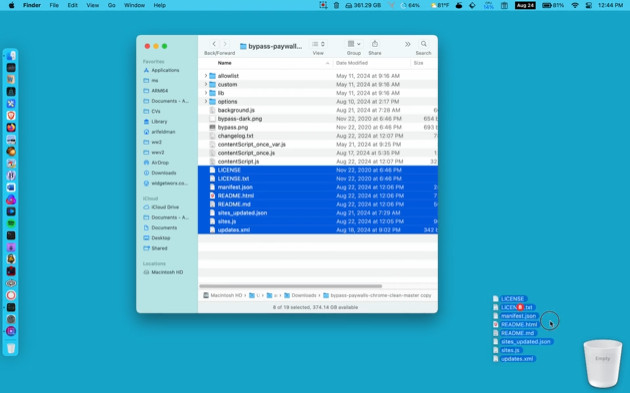Launch Brave browser from the Dock

coord(11,115)
